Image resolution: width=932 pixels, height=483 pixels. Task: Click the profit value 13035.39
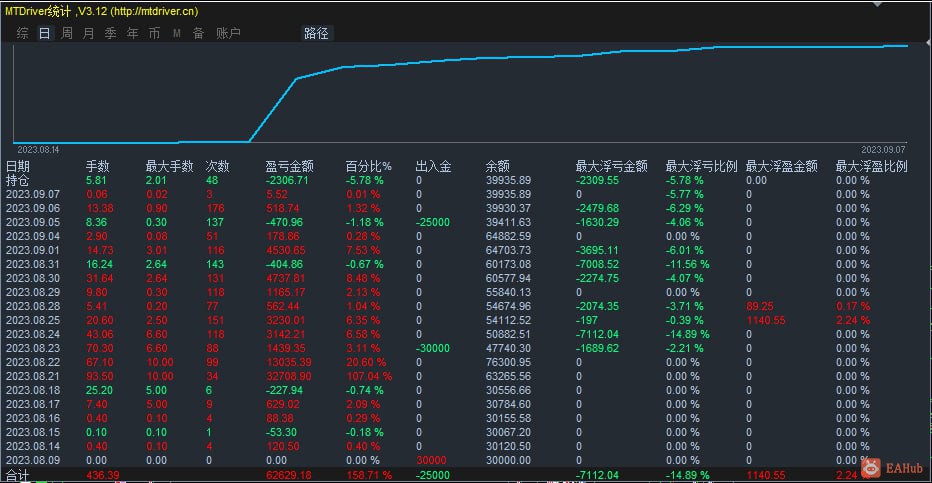click(x=289, y=362)
